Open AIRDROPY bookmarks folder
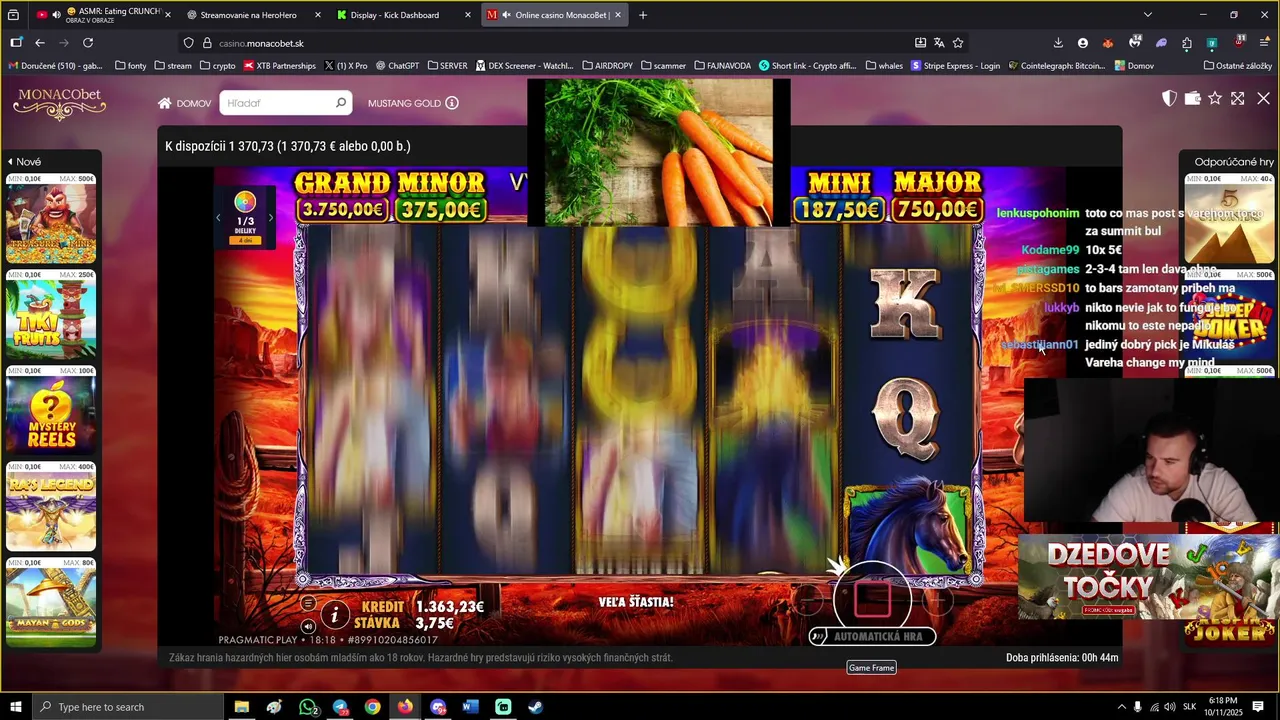 pyautogui.click(x=607, y=66)
